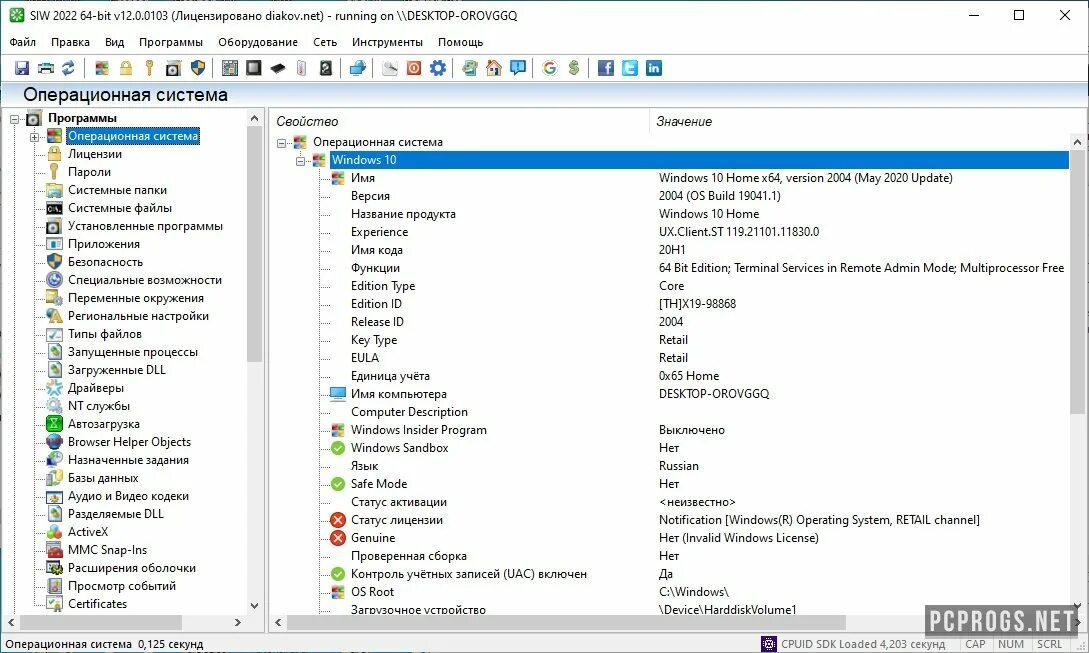Click the property list scroll up arrow
The width and height of the screenshot is (1089, 653).
pos(1077,142)
